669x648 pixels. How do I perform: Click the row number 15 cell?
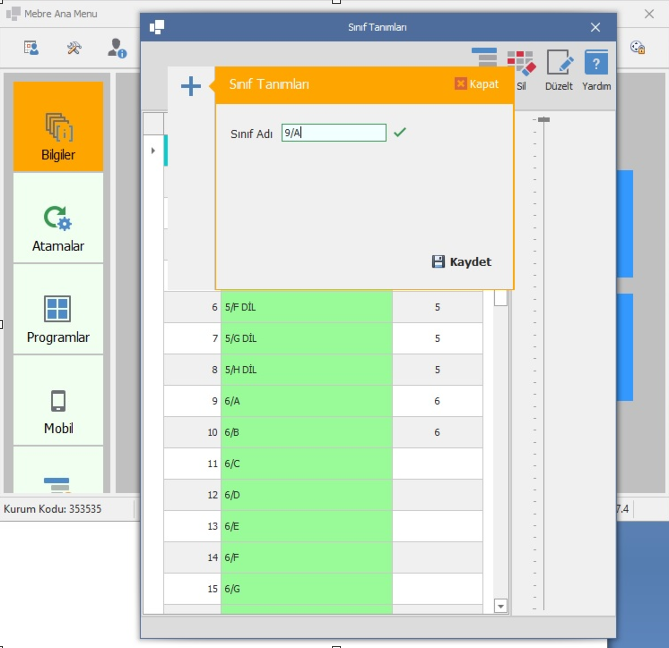[x=192, y=589]
